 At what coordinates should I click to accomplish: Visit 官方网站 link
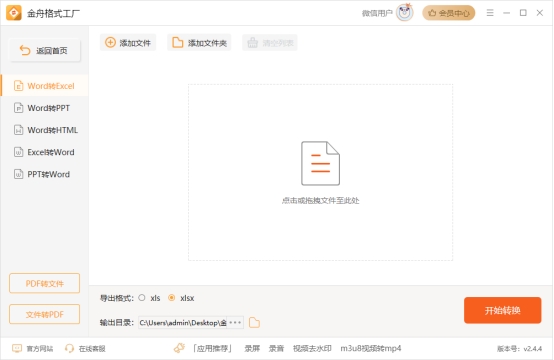pos(33,349)
